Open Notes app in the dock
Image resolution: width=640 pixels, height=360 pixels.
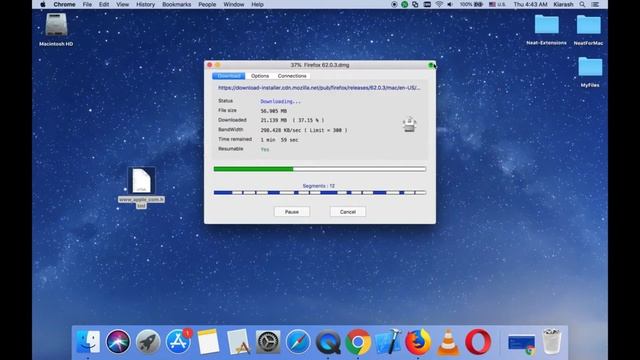click(x=208, y=342)
